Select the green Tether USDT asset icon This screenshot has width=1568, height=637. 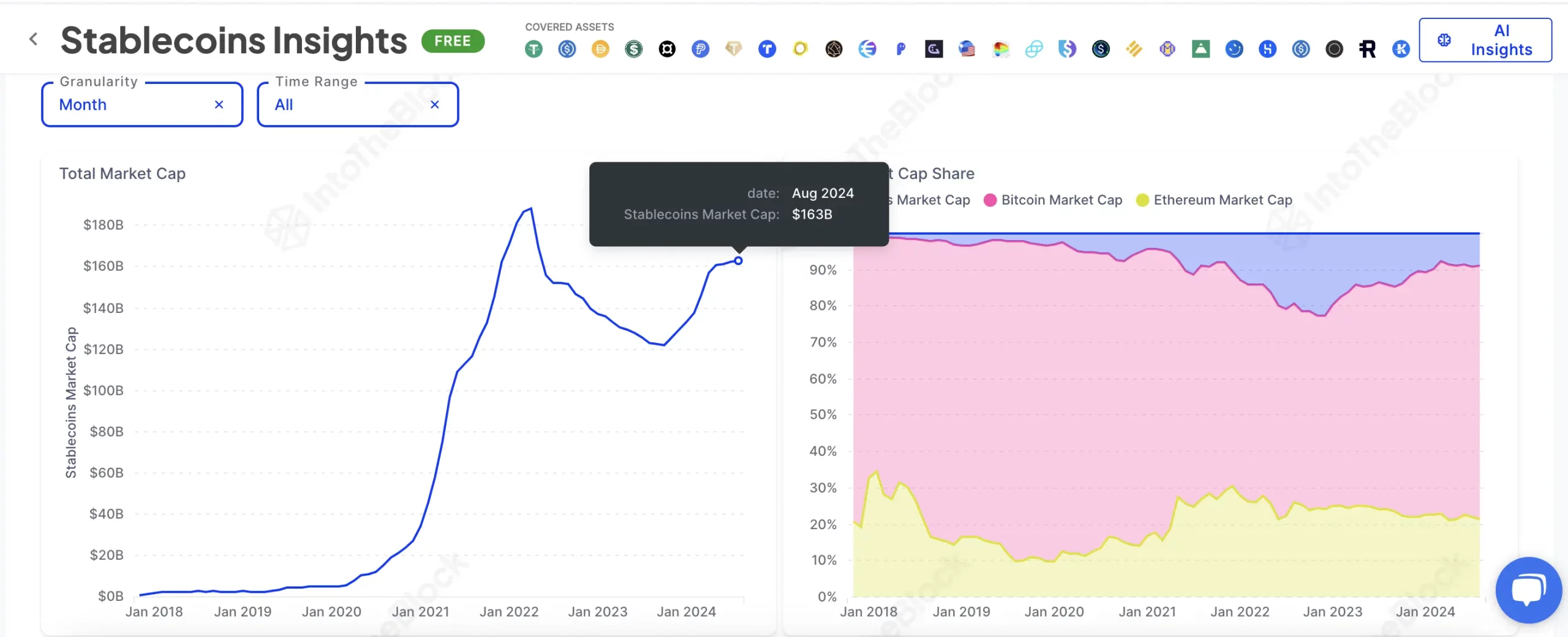(534, 49)
